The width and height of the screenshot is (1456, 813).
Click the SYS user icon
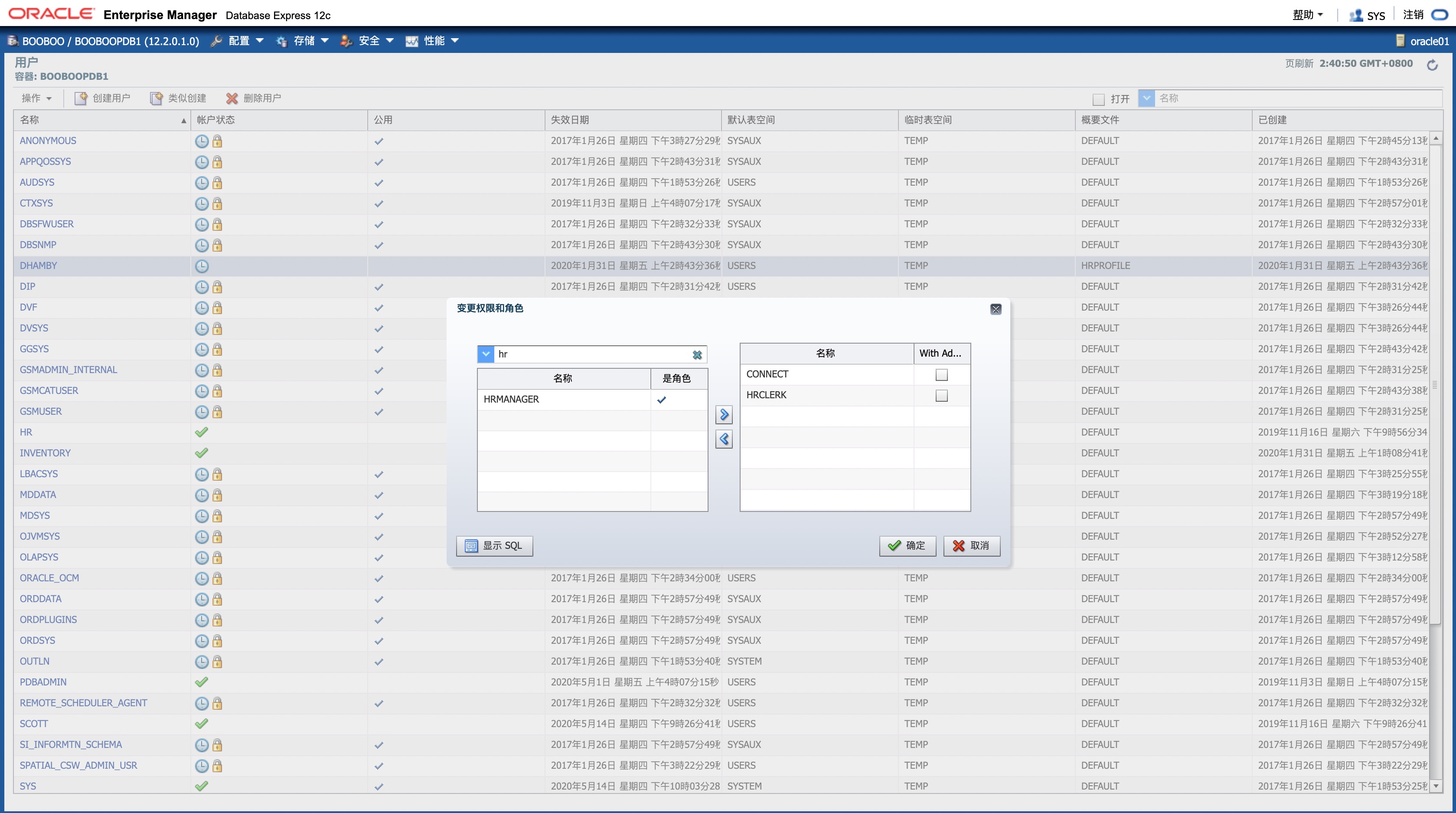(1355, 15)
